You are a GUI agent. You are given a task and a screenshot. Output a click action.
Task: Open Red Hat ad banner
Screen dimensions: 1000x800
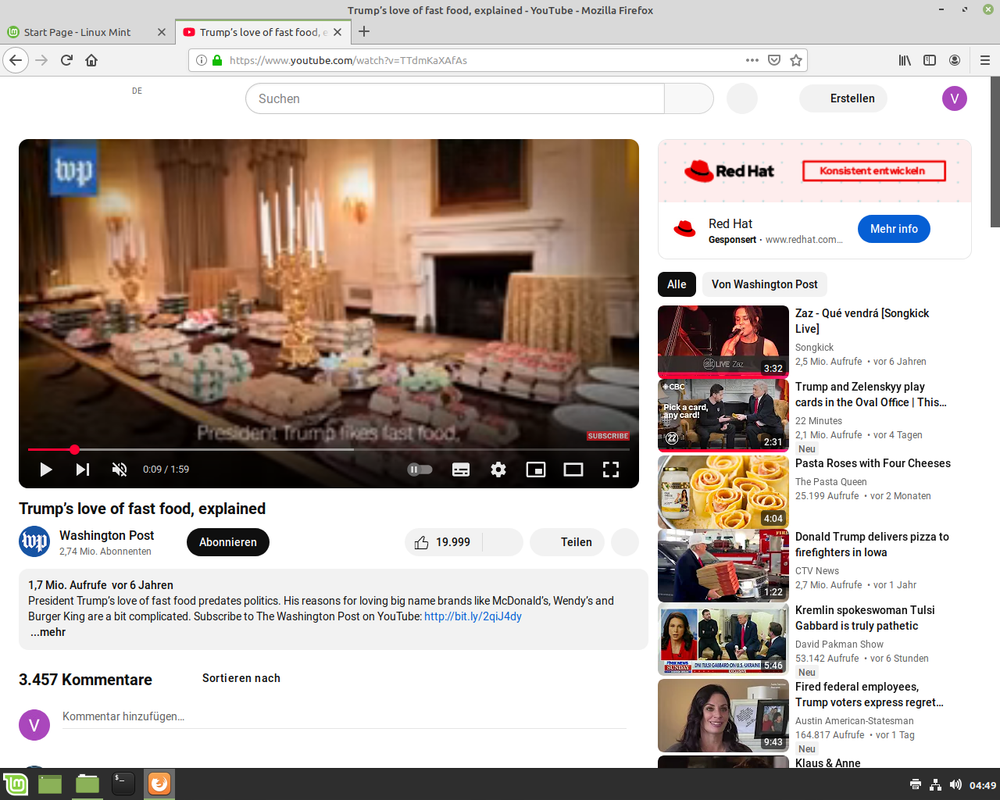(814, 171)
